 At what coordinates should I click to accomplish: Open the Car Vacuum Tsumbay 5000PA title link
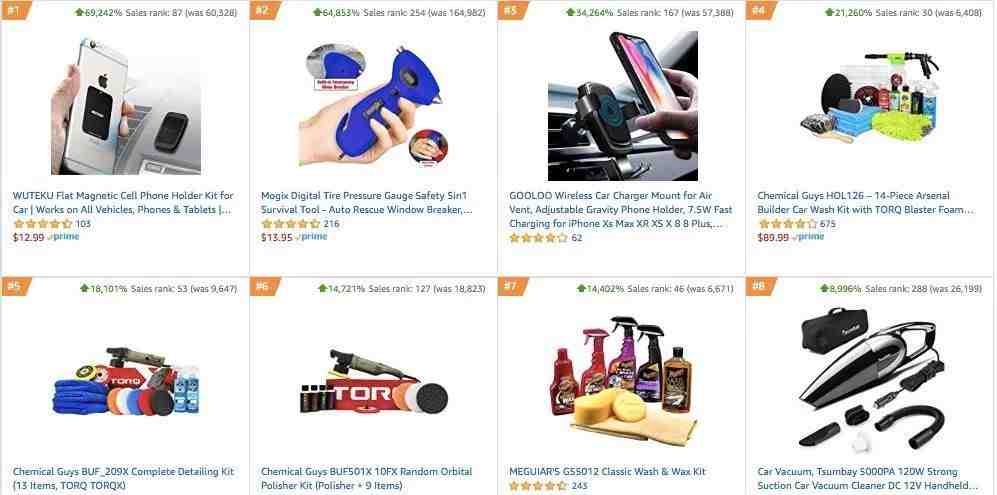867,478
